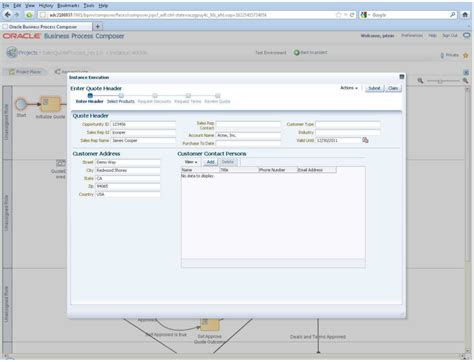Screen dimensions: 474x362
Task: Bookmark page with the URL bar star
Action: [339, 15]
